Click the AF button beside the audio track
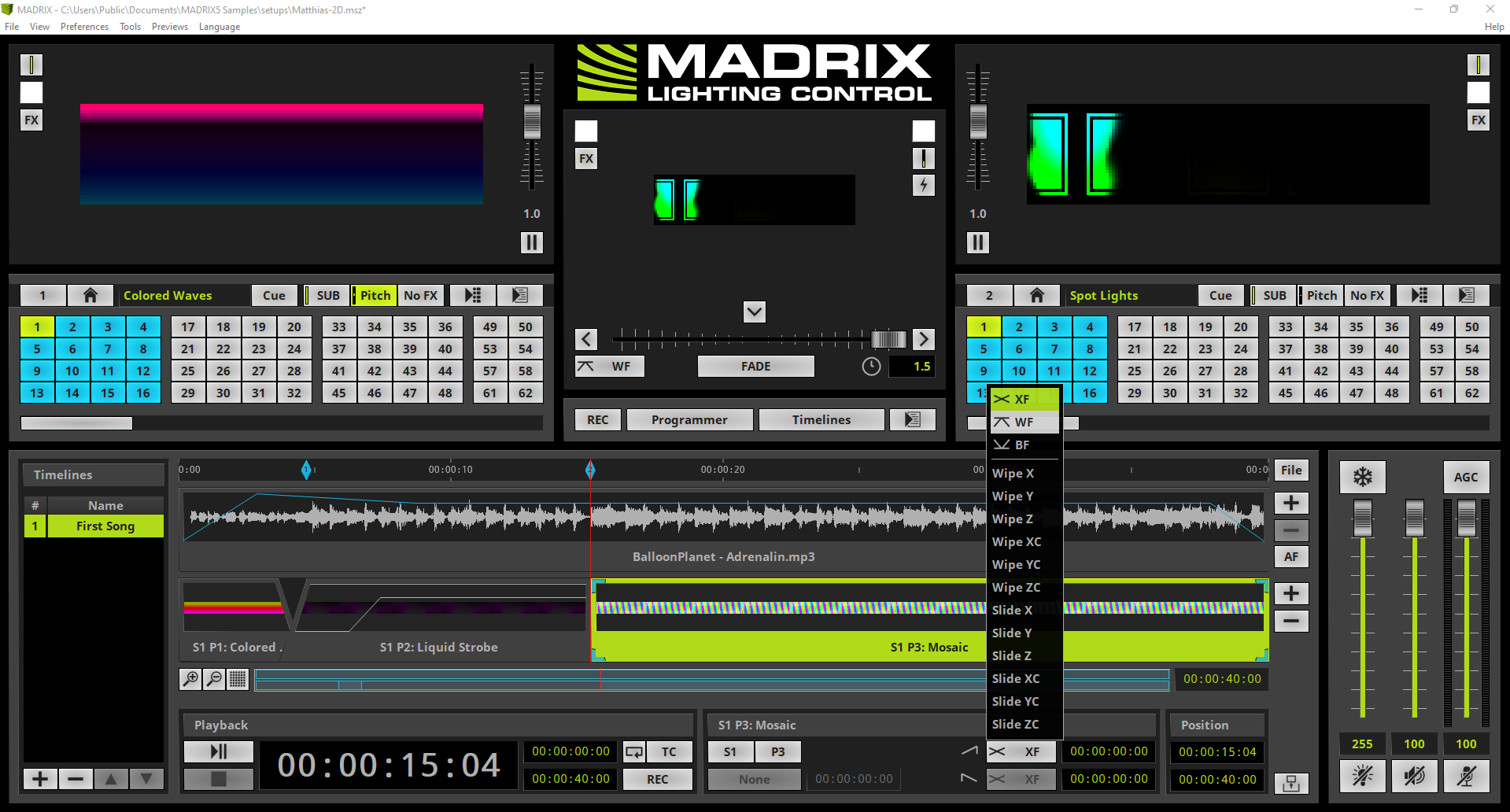1510x812 pixels. click(1291, 556)
